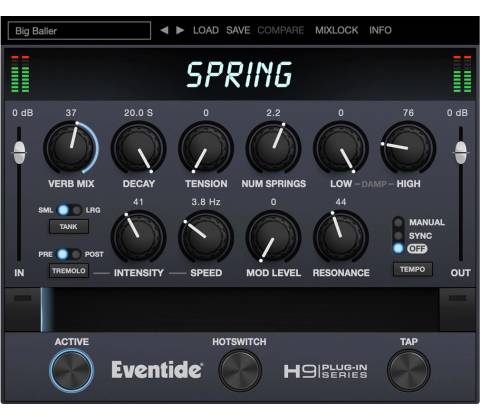
Task: Click the TANK button
Action: coord(69,227)
